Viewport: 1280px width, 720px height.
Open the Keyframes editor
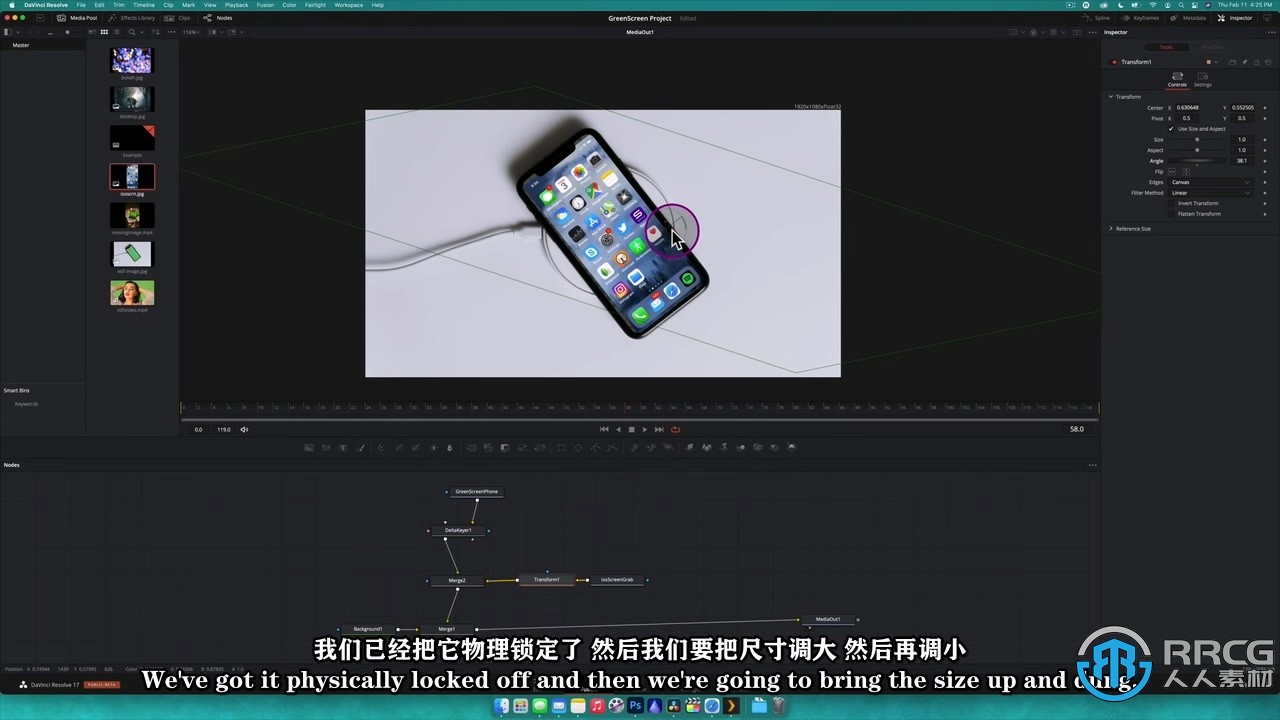[x=1141, y=18]
